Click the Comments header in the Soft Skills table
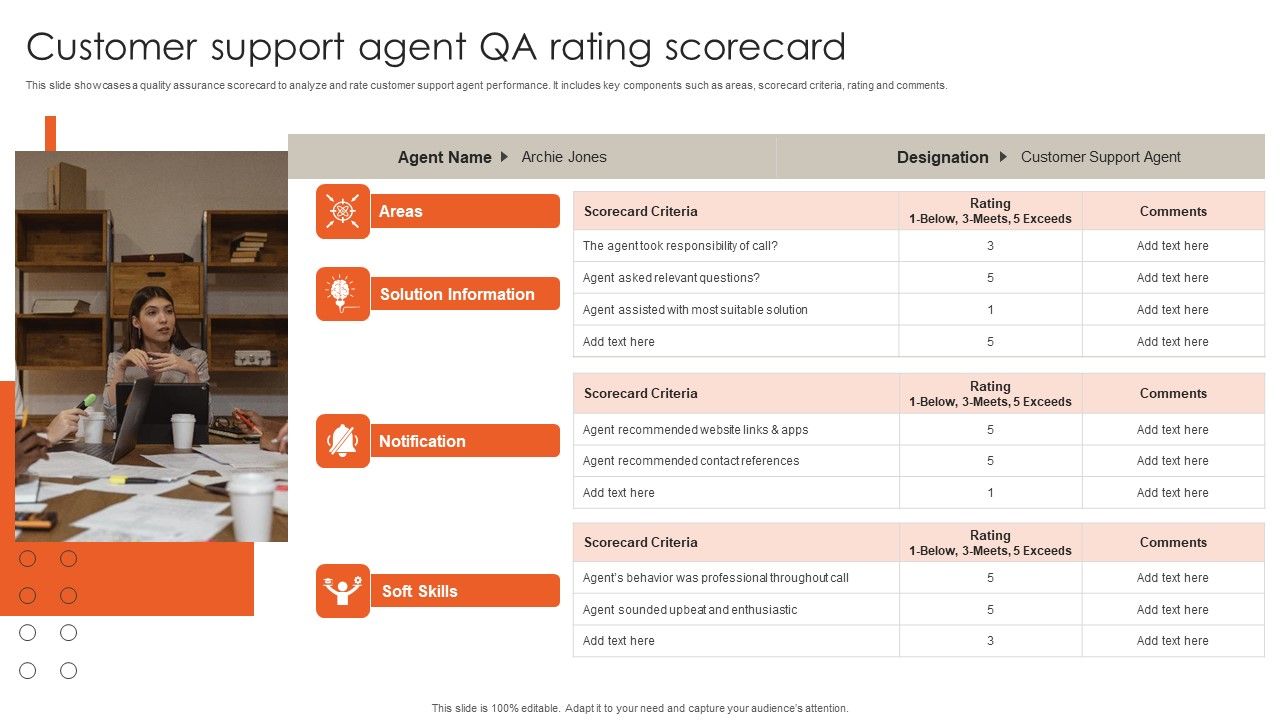 (x=1173, y=542)
